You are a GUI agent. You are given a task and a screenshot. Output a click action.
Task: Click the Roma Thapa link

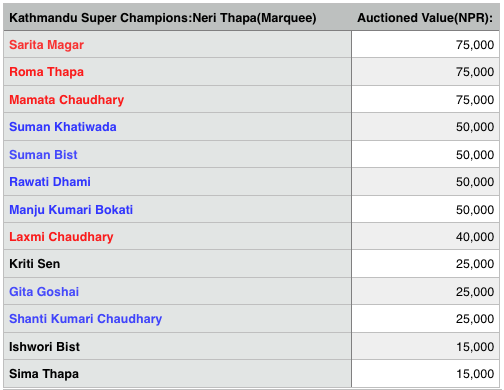(46, 72)
